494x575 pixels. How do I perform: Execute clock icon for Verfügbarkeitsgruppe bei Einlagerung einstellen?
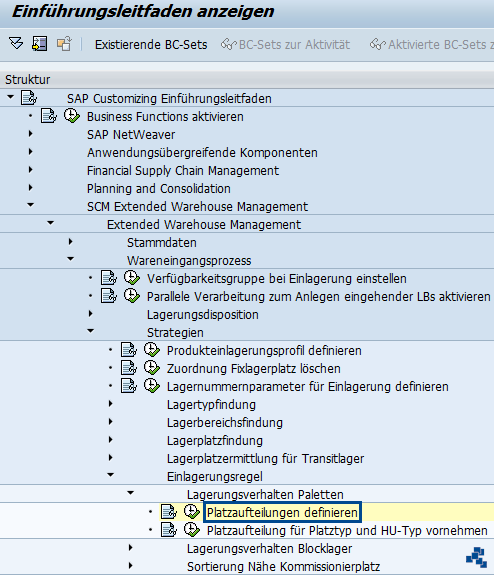pyautogui.click(x=132, y=278)
